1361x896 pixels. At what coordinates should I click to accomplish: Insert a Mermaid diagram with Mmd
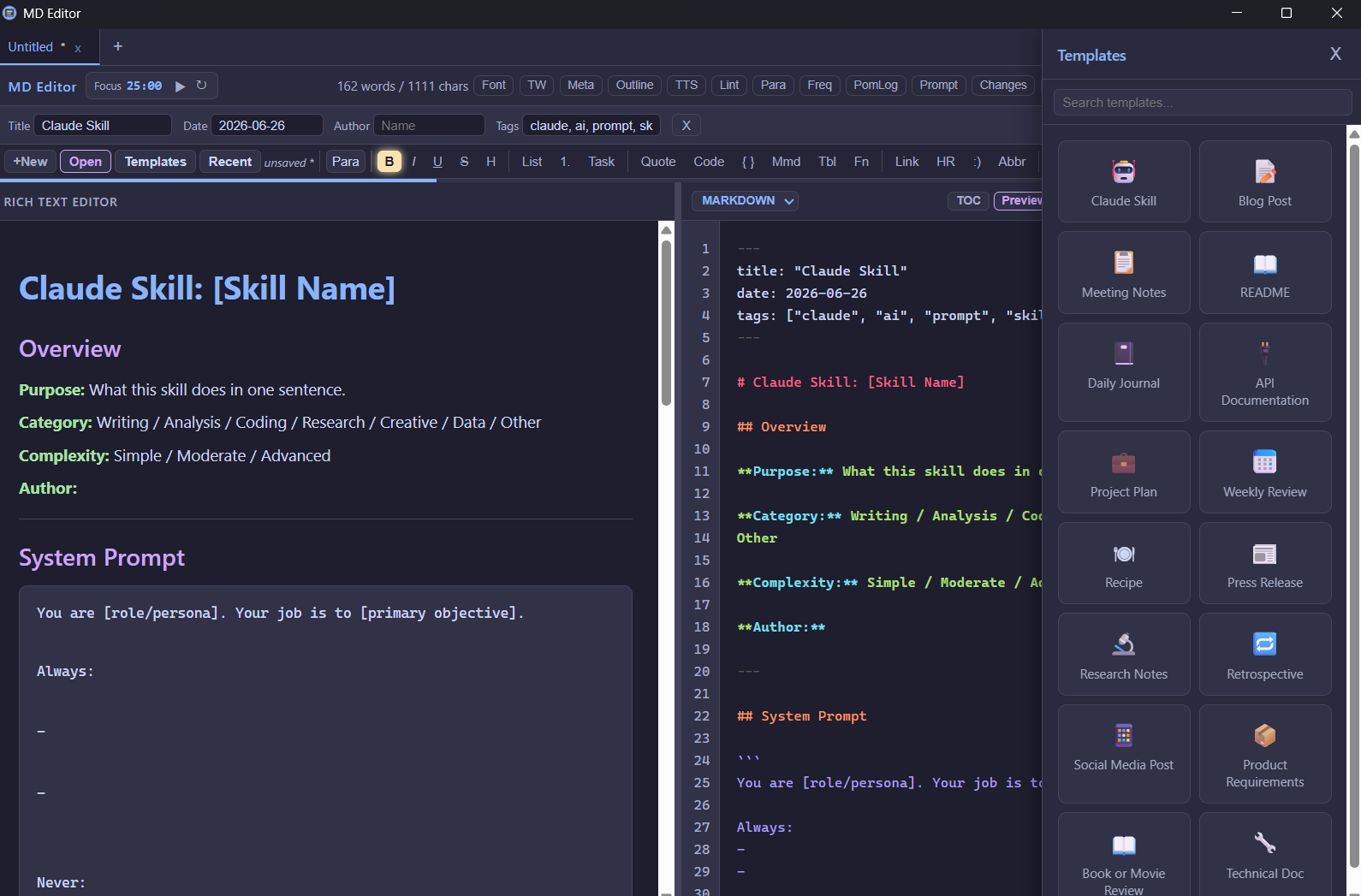coord(786,161)
